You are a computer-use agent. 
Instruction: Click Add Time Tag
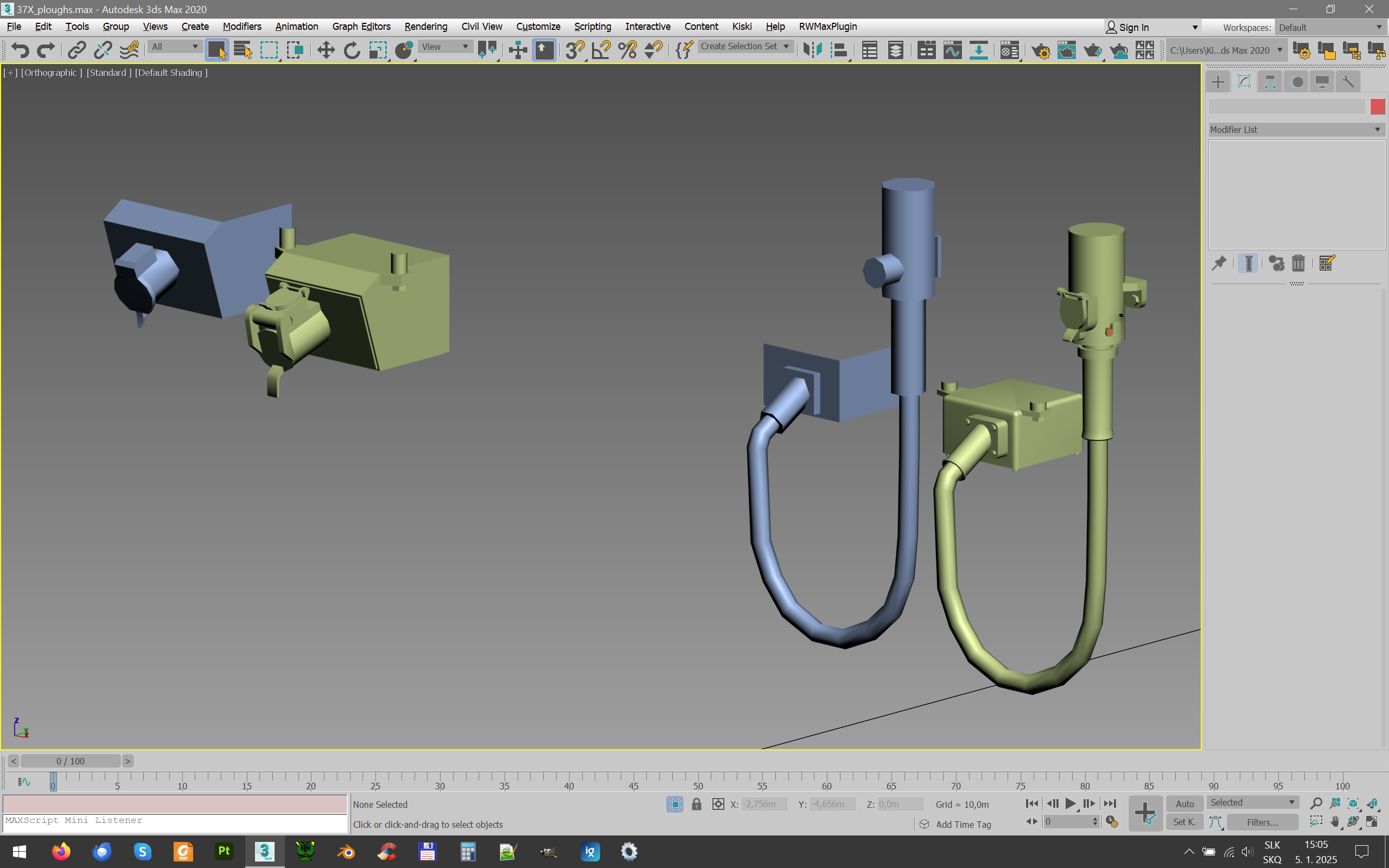[x=963, y=825]
